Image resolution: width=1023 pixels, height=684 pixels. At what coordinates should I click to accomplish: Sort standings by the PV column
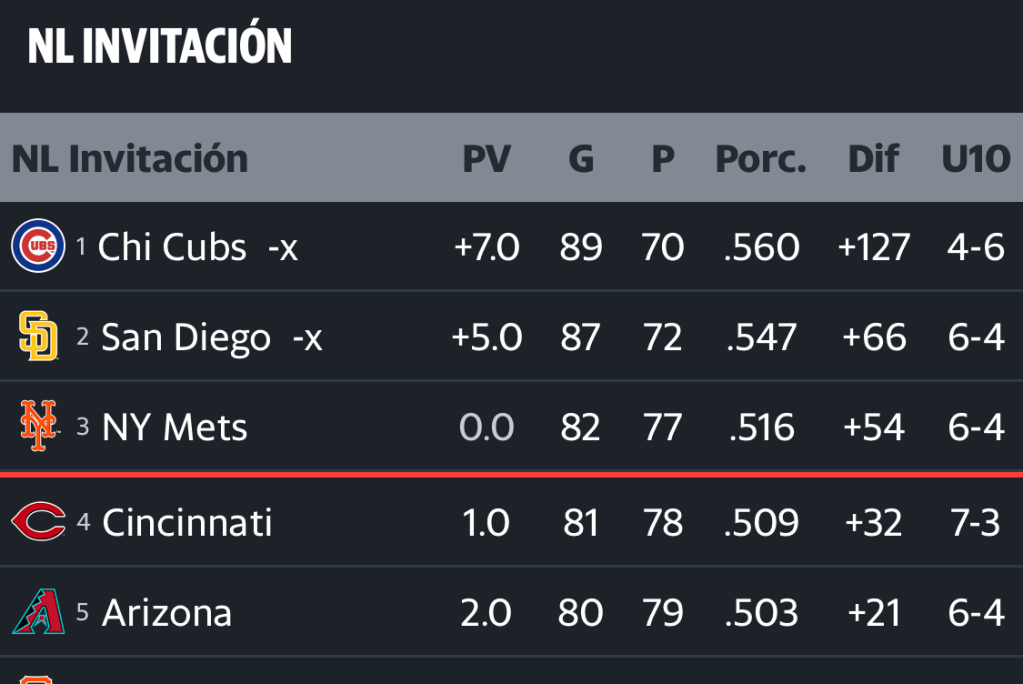(486, 159)
